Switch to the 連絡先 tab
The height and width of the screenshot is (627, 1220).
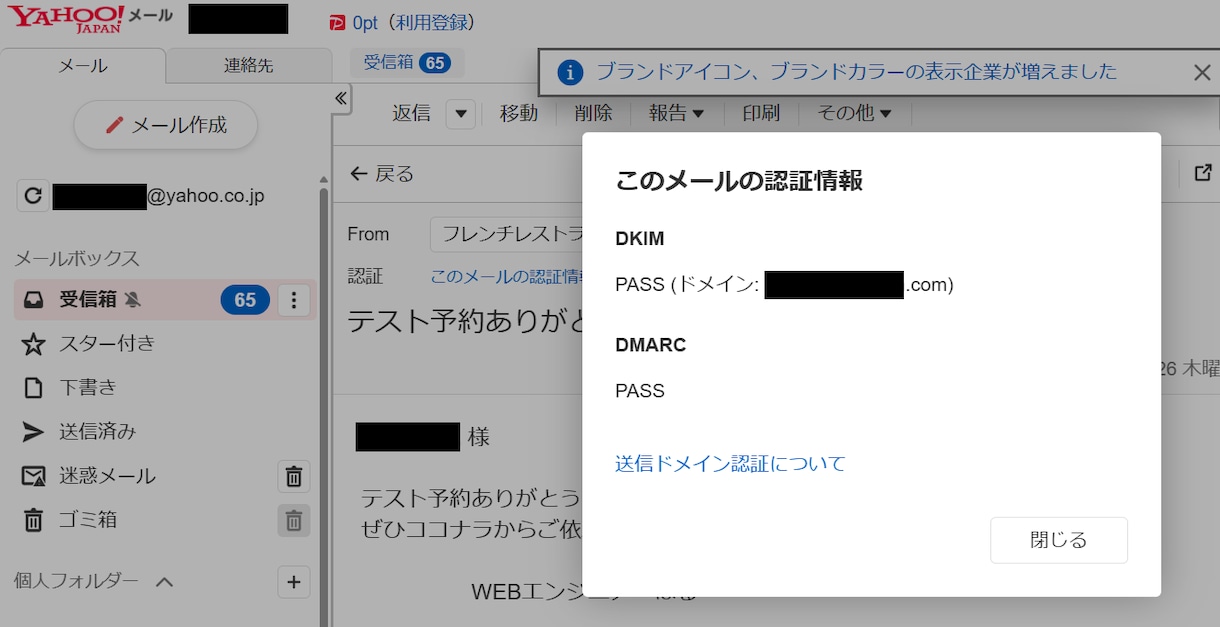[249, 66]
